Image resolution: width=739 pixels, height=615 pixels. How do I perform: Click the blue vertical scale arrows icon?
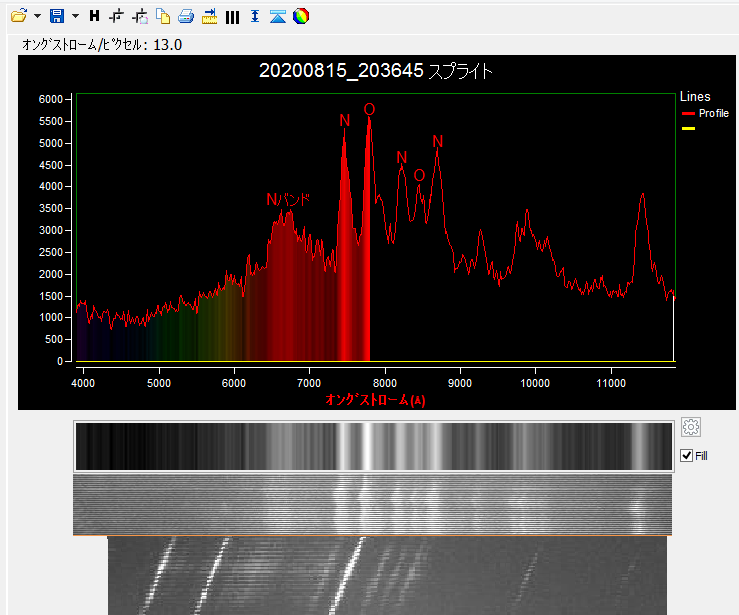(255, 16)
